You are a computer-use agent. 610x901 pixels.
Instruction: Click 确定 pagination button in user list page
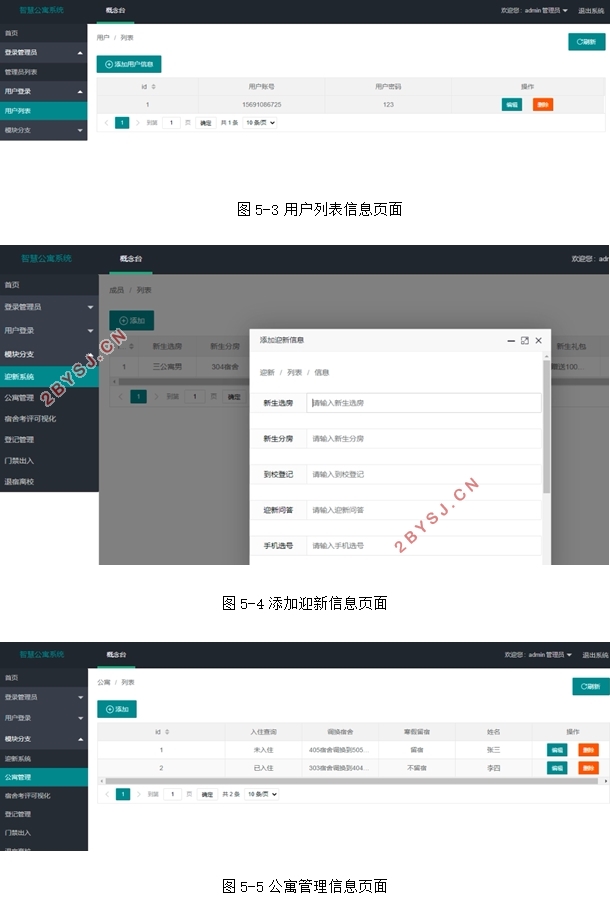pos(206,123)
